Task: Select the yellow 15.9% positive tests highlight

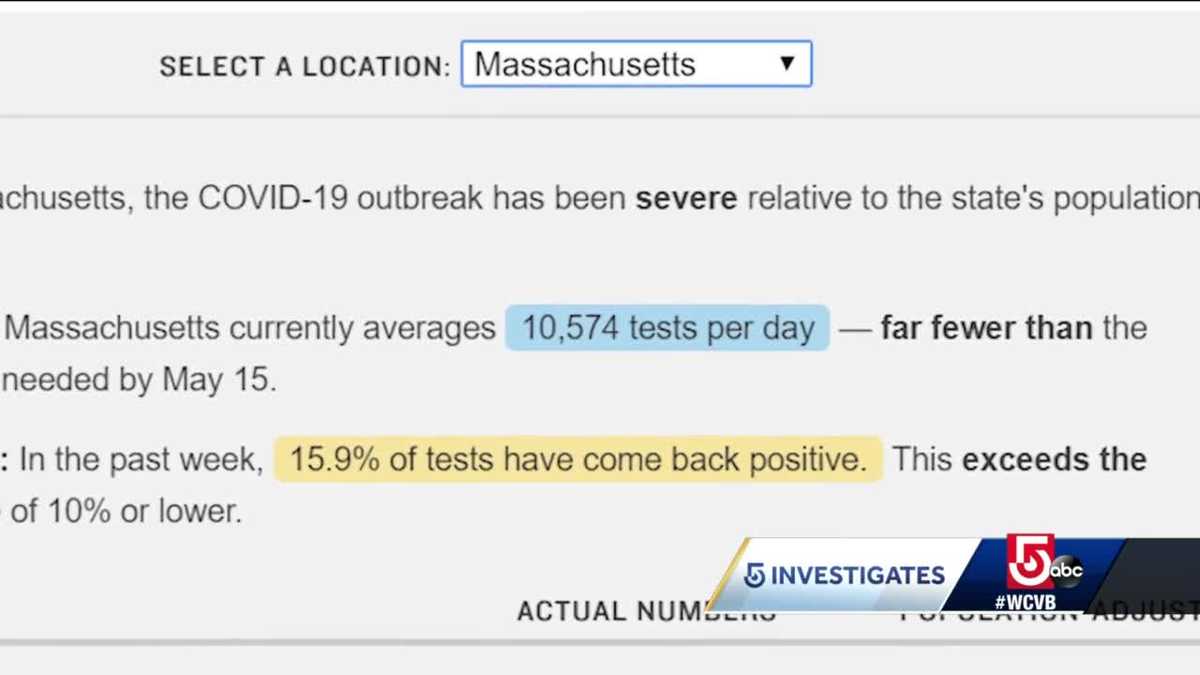Action: click(x=578, y=459)
